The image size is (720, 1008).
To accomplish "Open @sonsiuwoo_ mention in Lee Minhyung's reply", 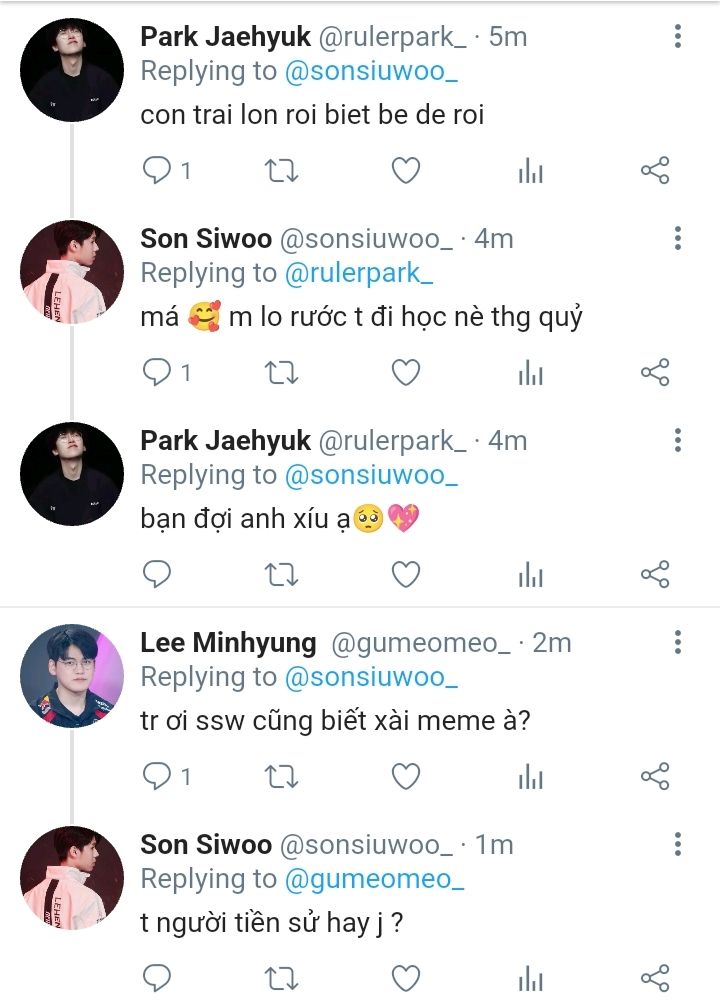I will click(371, 677).
